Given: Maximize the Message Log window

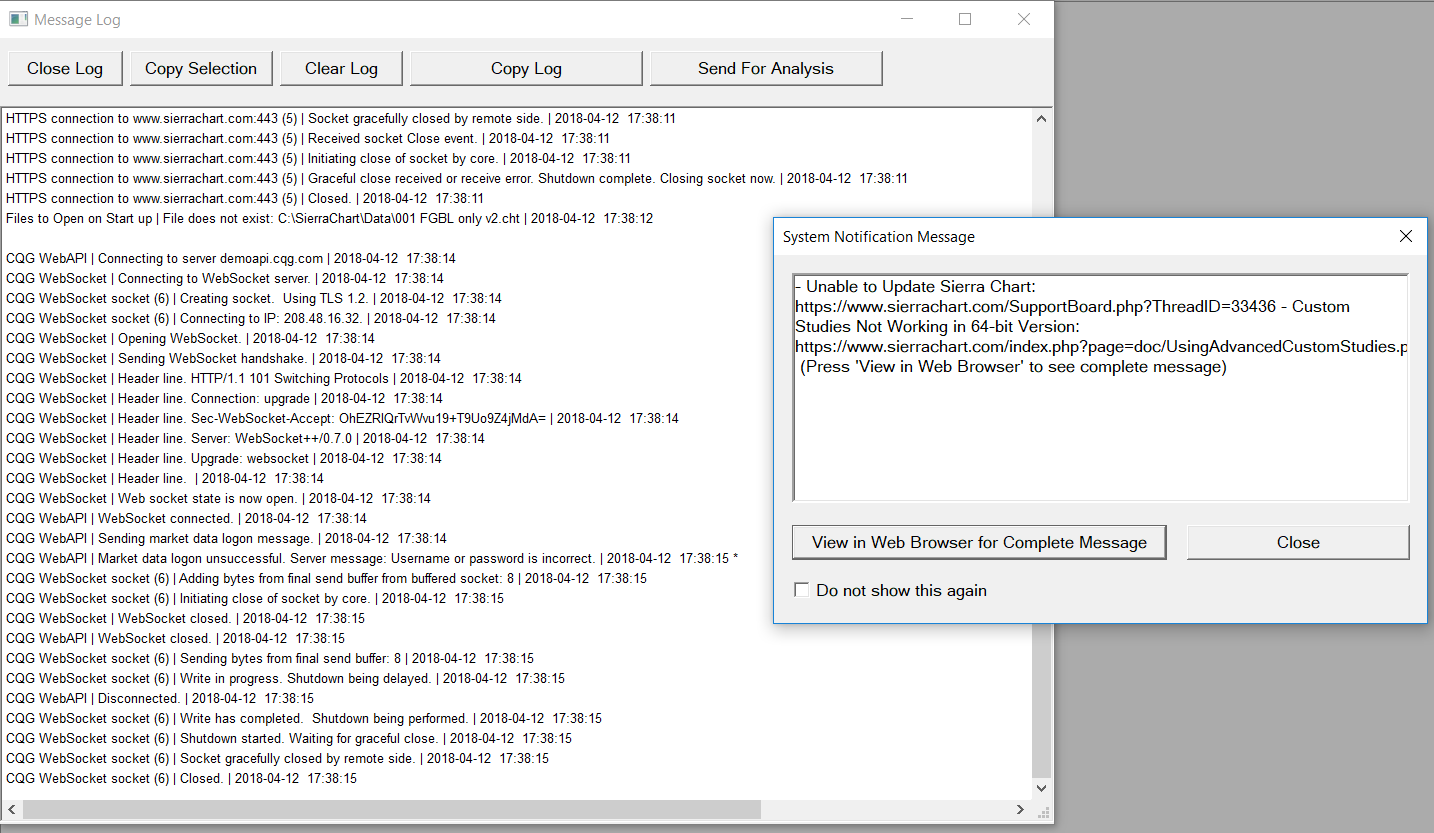Looking at the screenshot, I should click(965, 19).
